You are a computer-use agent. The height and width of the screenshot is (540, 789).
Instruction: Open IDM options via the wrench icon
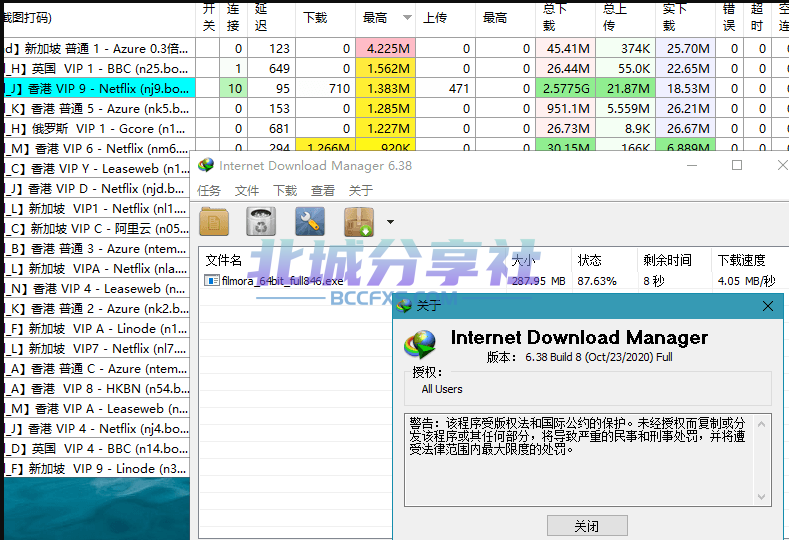point(310,221)
